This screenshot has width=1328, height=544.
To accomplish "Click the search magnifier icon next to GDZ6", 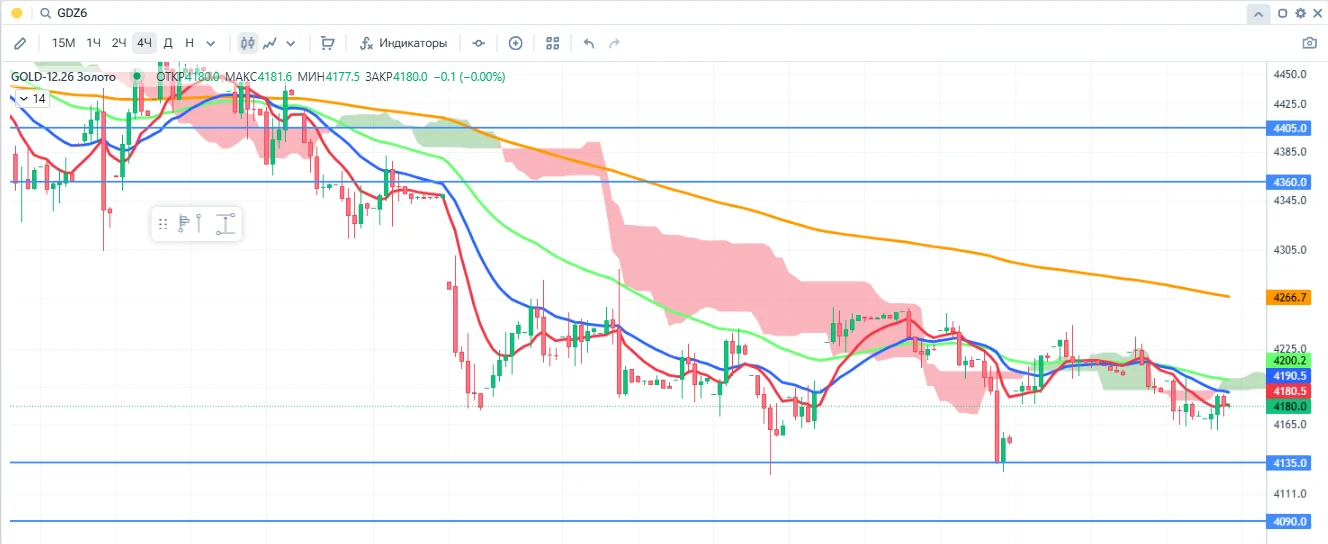I will tap(45, 14).
